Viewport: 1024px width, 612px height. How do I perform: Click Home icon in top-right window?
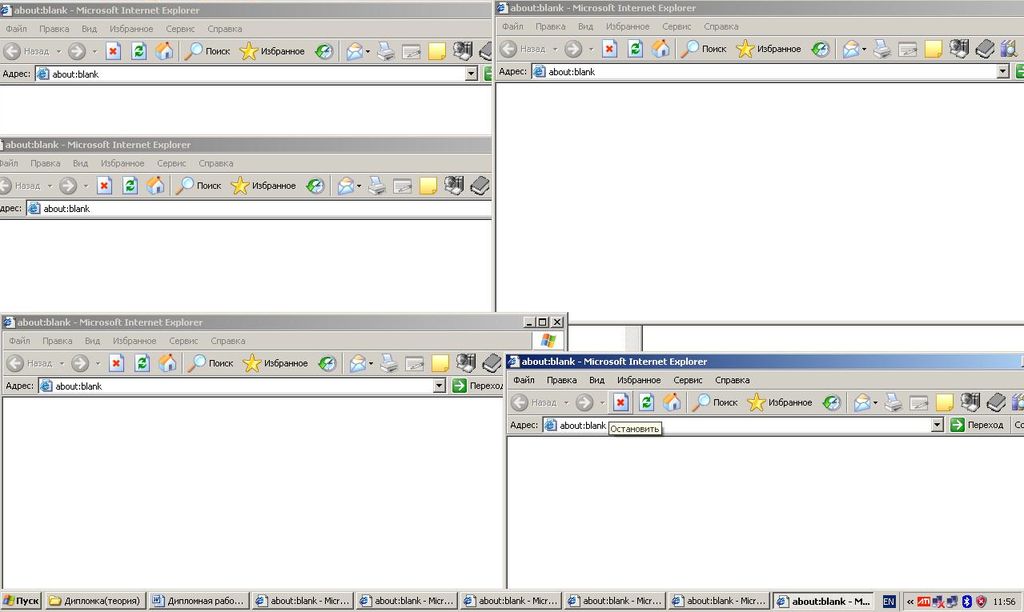click(660, 48)
